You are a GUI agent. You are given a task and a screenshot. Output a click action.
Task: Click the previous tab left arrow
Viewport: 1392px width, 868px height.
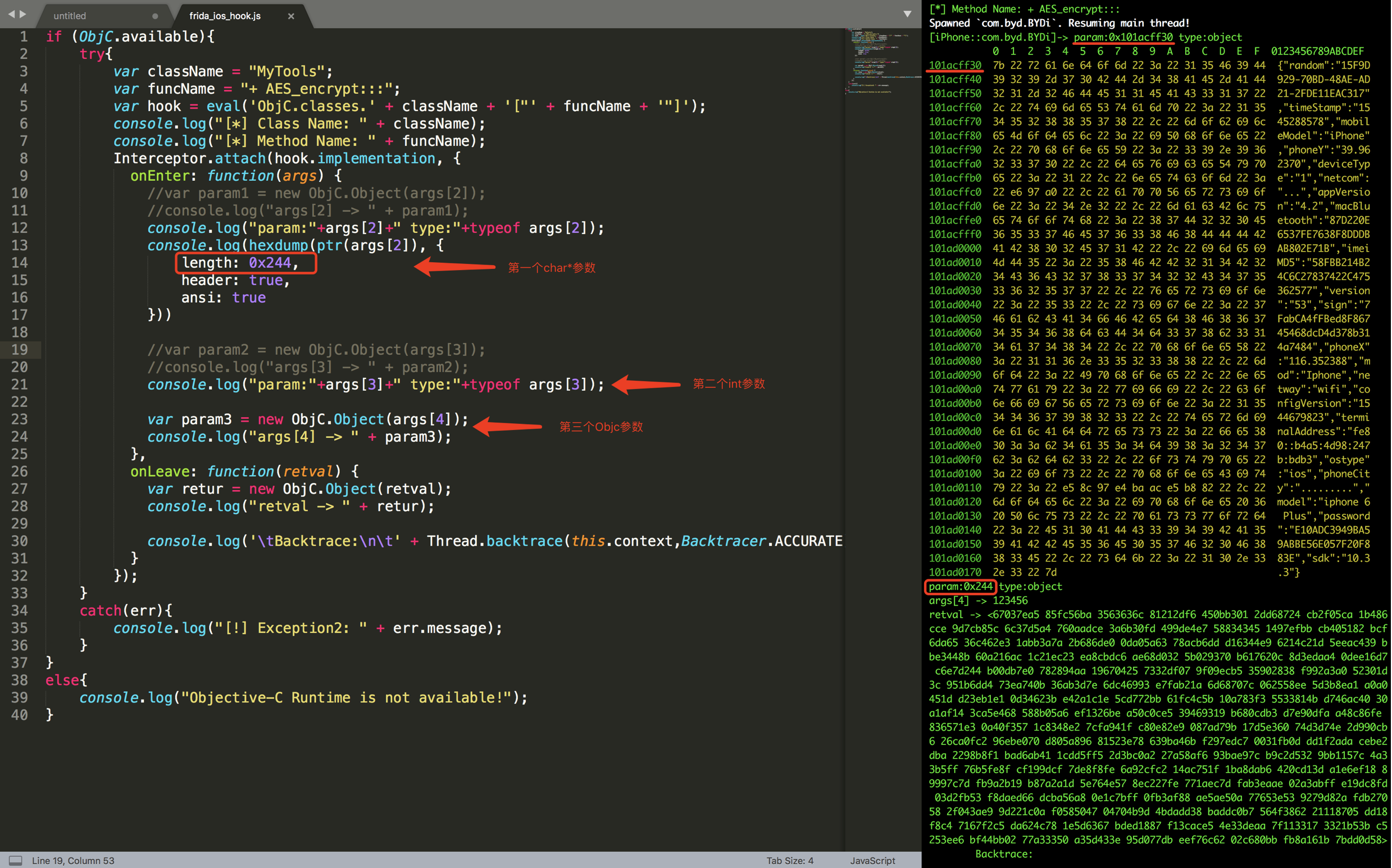11,14
